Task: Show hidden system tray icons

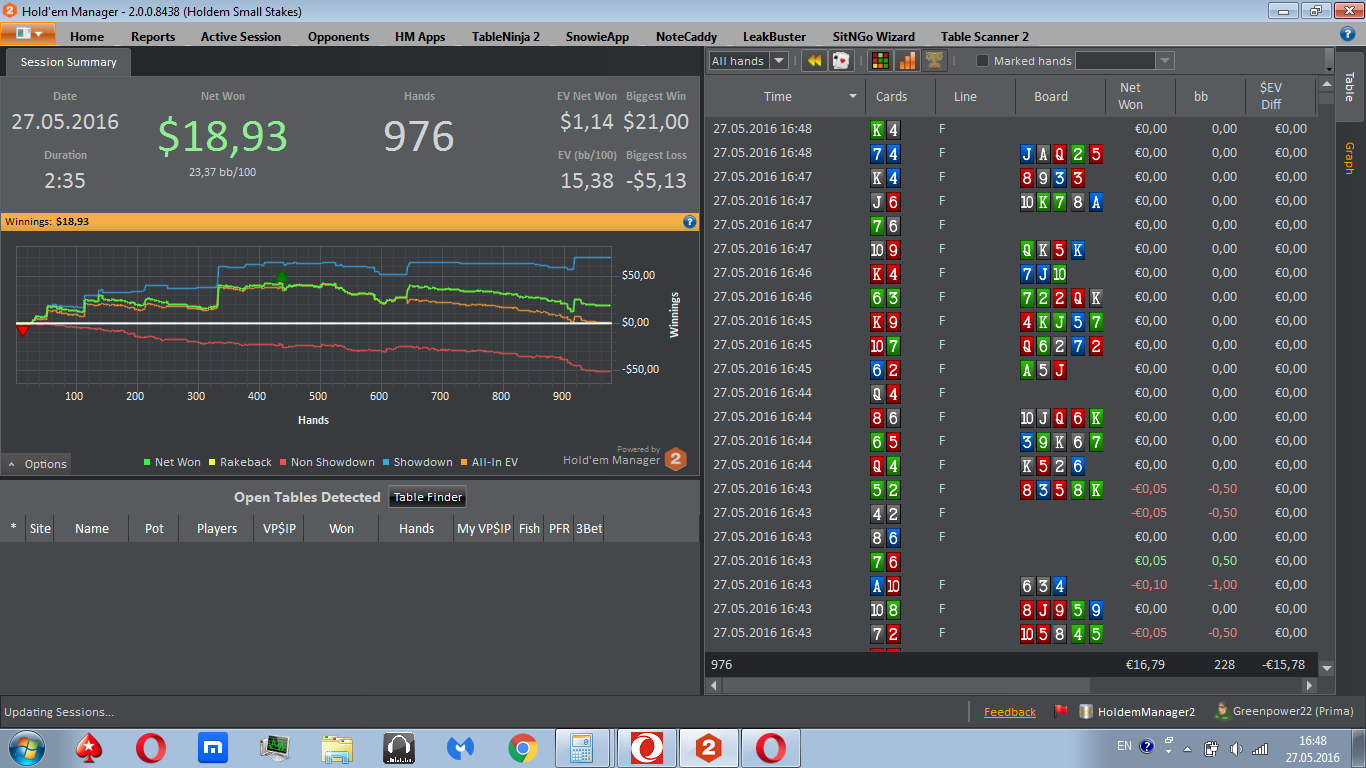Action: point(1188,747)
